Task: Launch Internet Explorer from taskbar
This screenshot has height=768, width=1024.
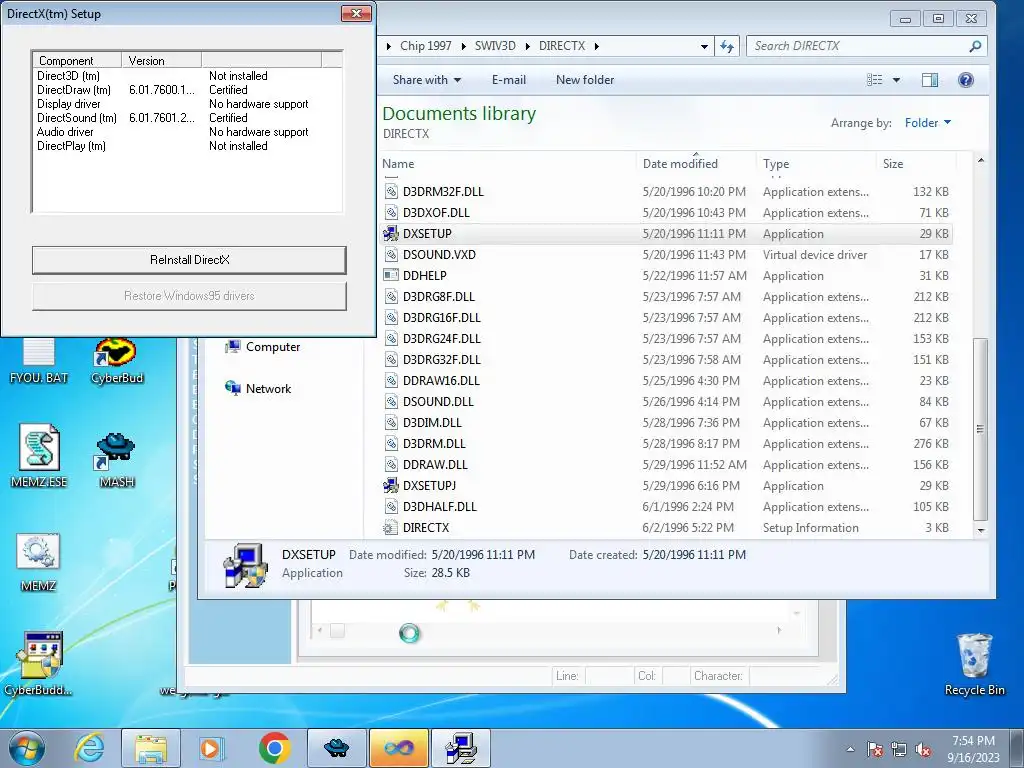Action: (89, 748)
